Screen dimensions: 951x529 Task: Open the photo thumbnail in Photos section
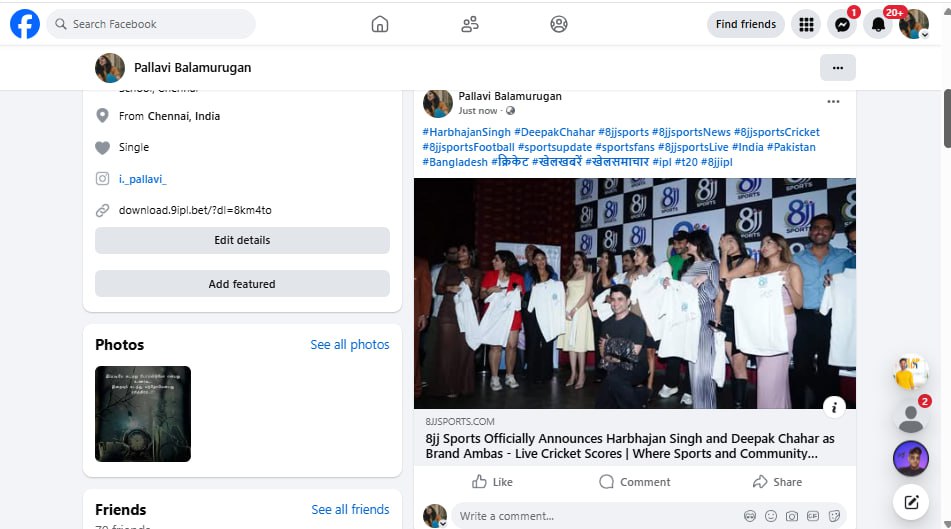coord(143,414)
